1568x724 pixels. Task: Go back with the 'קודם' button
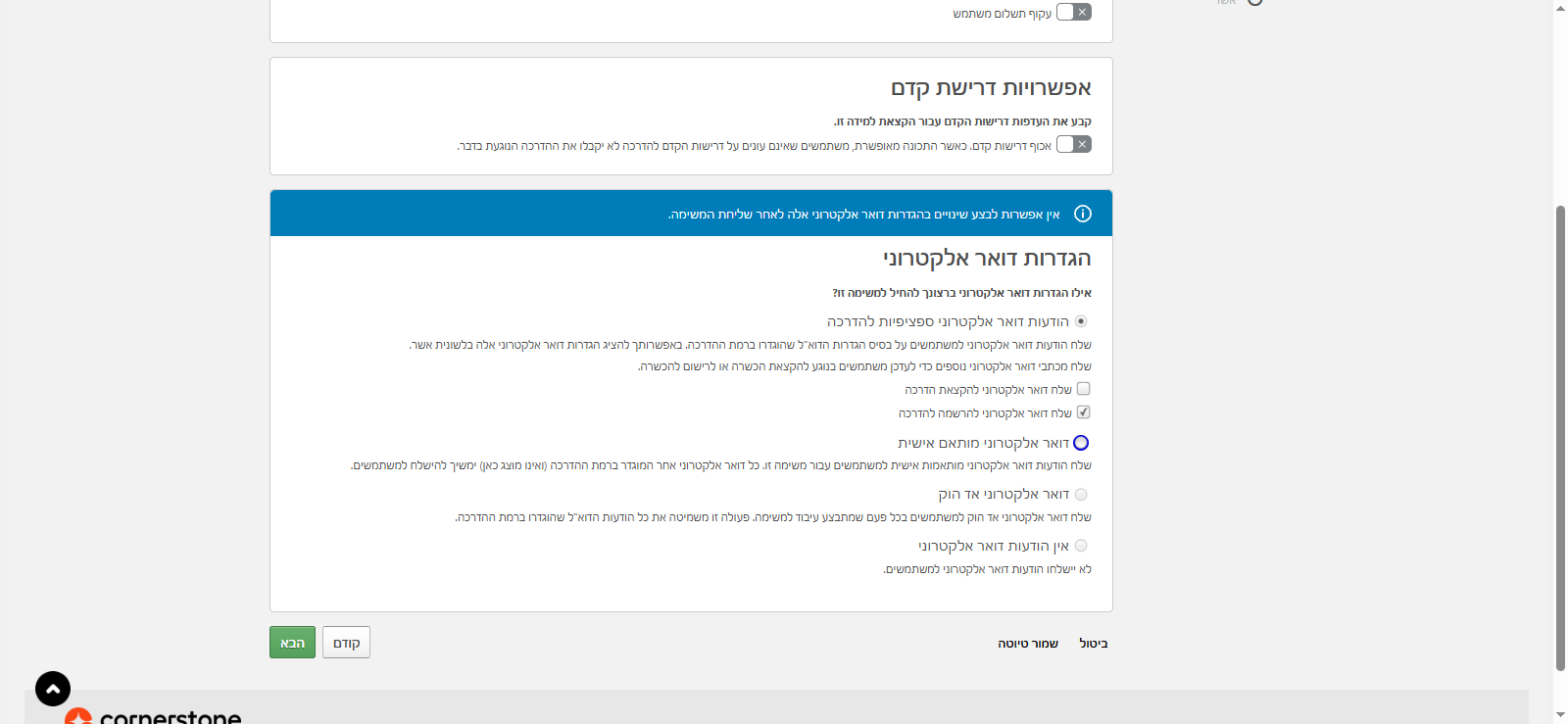pyautogui.click(x=346, y=643)
